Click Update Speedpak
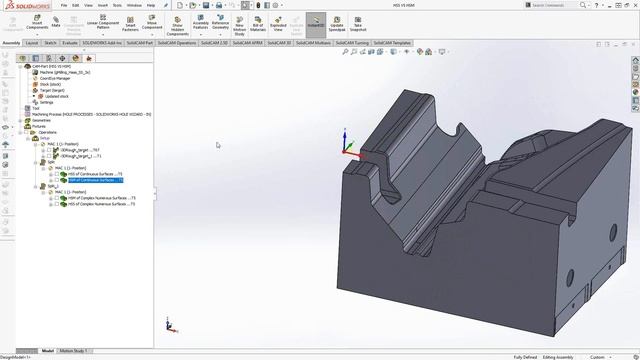 pos(337,24)
